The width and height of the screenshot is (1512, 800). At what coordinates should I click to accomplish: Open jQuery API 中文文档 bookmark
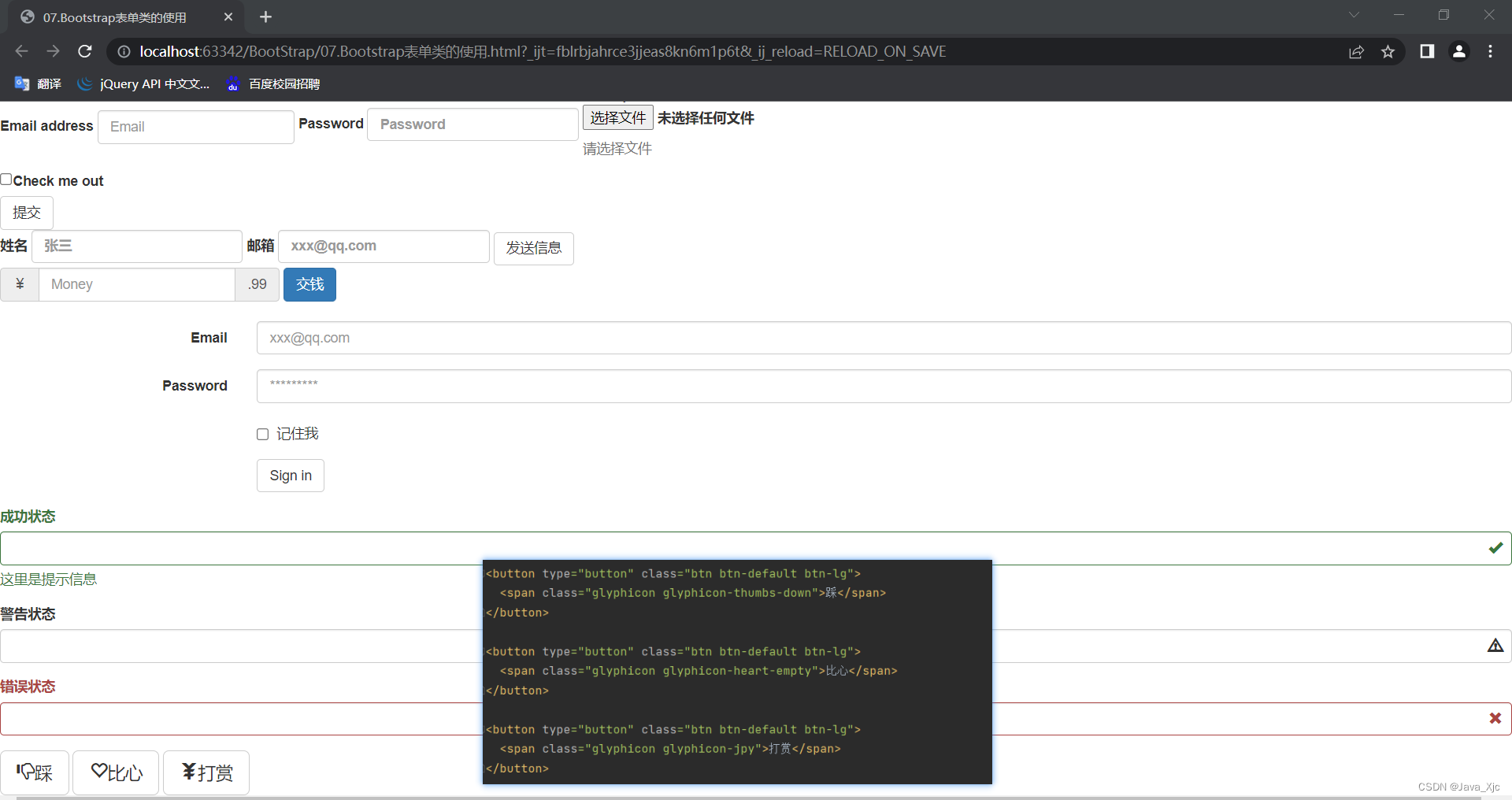click(143, 83)
